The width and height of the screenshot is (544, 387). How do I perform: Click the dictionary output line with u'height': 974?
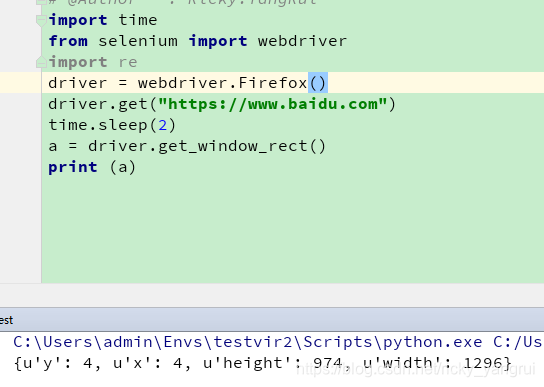click(263, 363)
